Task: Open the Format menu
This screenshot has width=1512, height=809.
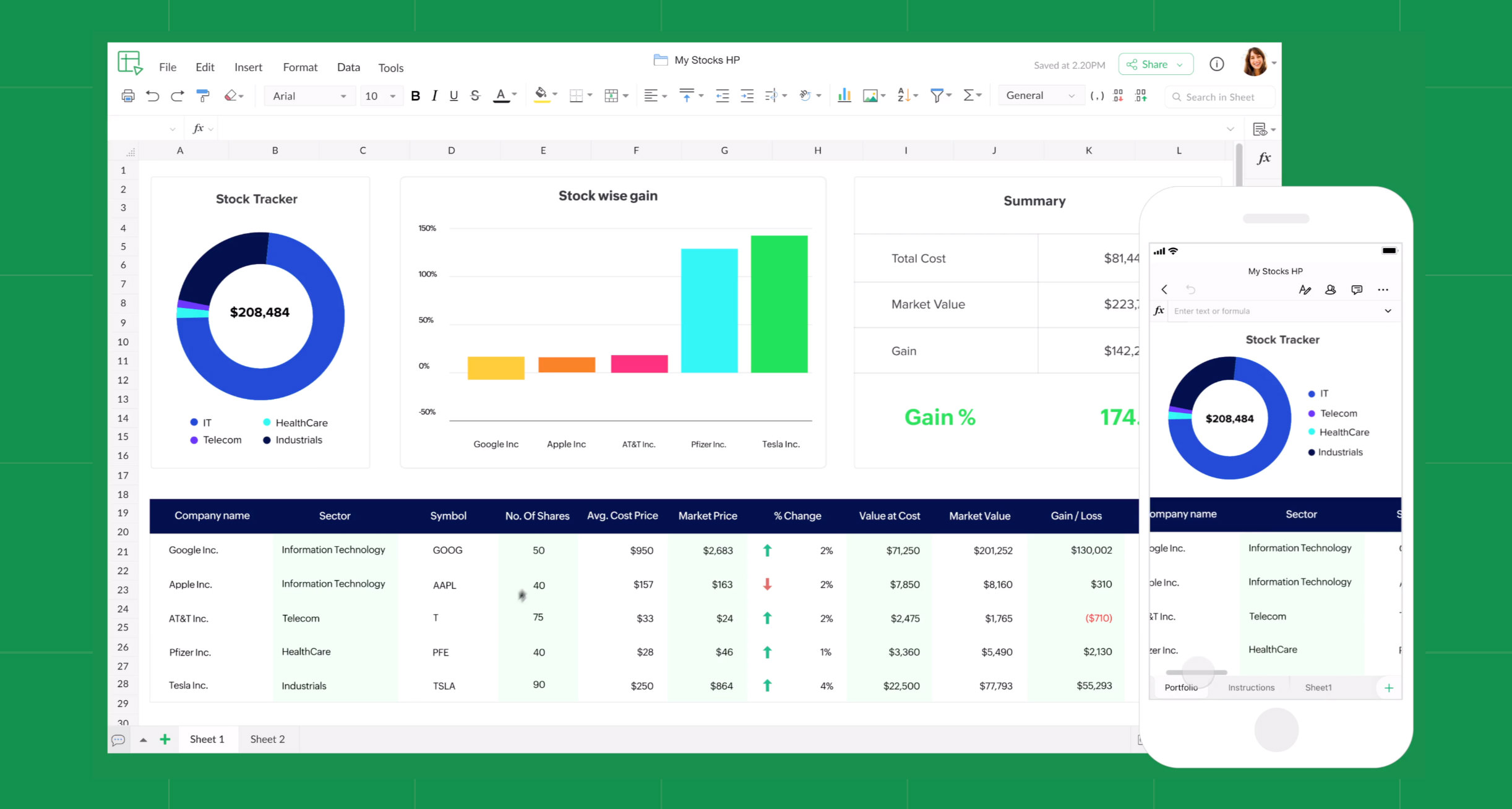Action: pyautogui.click(x=300, y=67)
